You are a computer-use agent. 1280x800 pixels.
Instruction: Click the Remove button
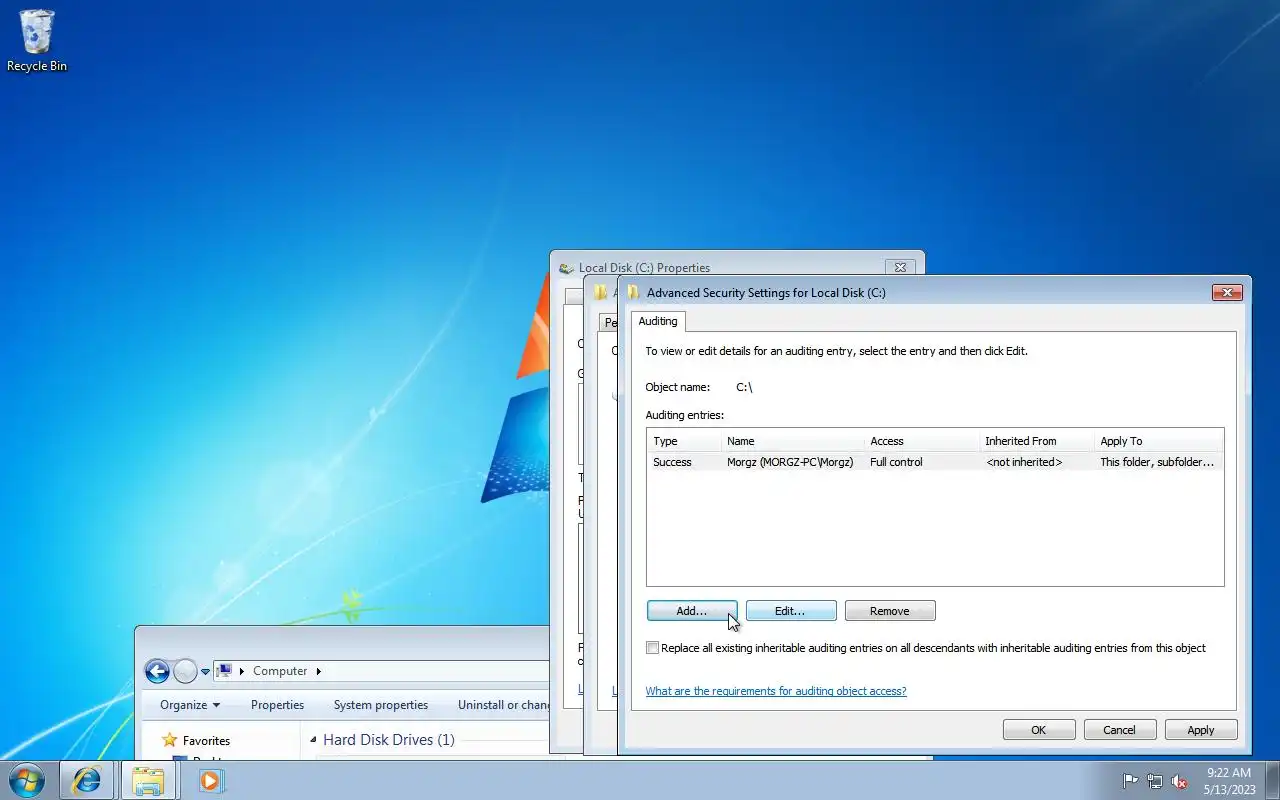(890, 611)
